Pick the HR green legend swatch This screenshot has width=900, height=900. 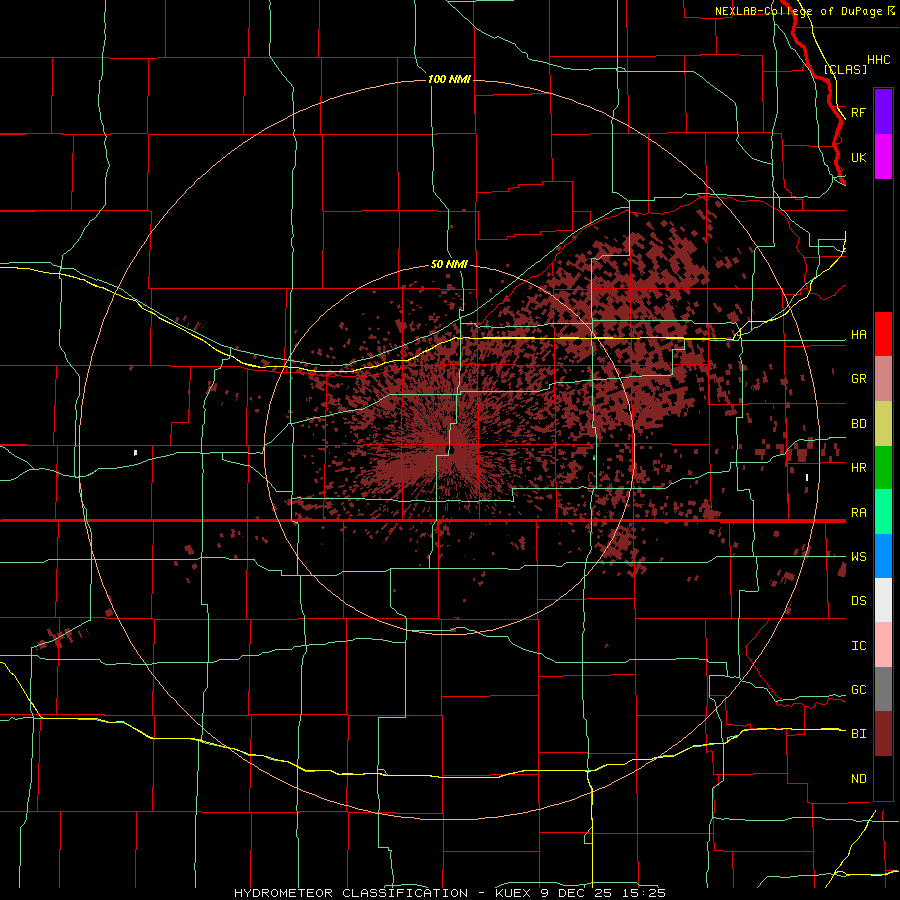tap(883, 468)
